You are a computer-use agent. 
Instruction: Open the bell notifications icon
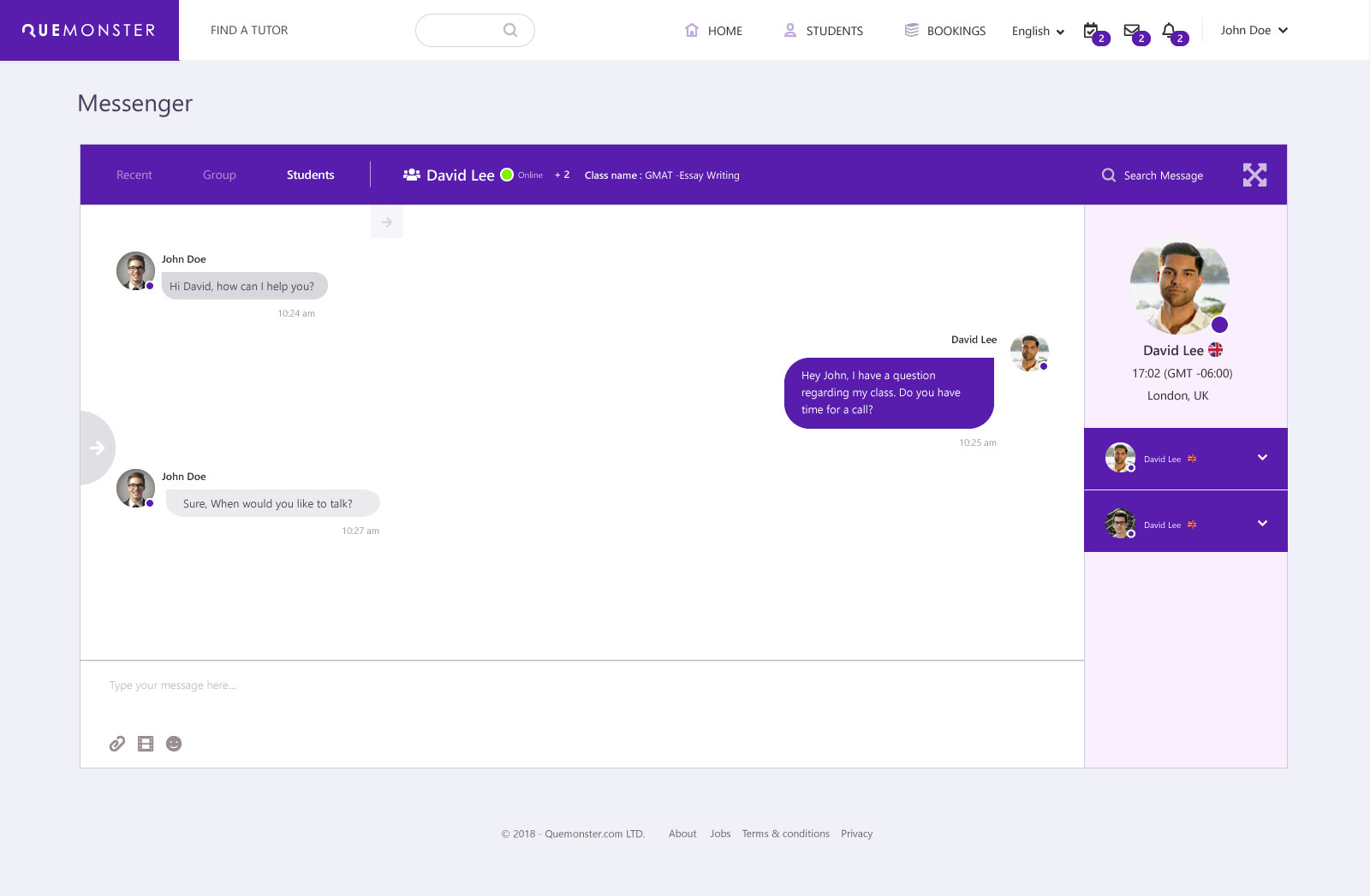tap(1170, 30)
